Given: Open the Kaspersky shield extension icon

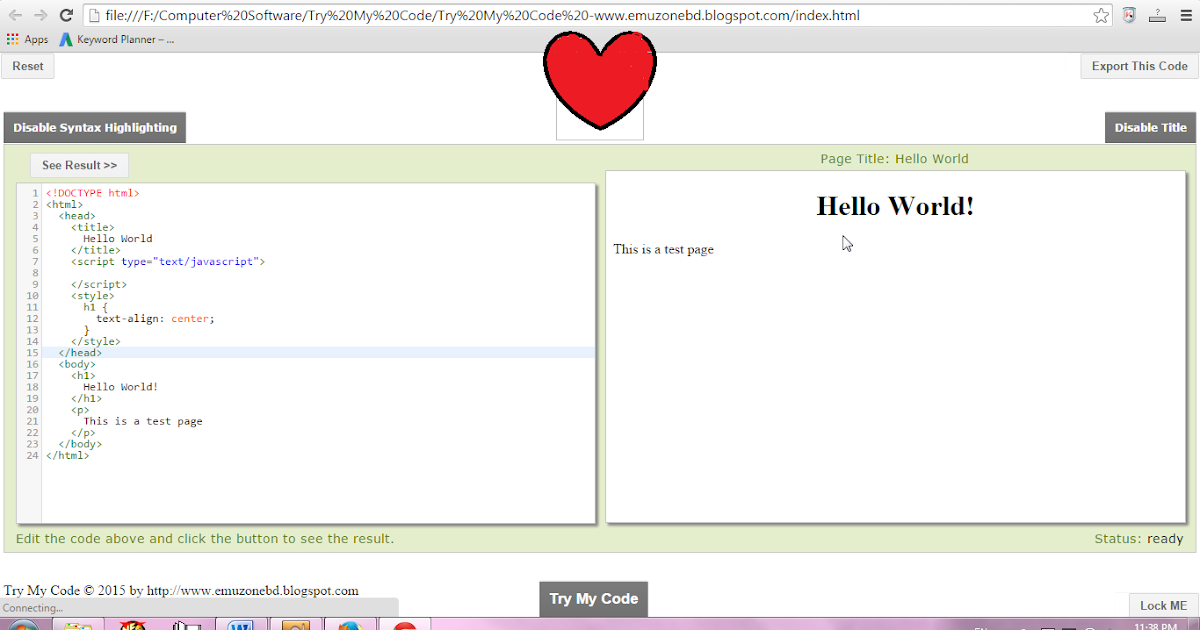Looking at the screenshot, I should pyautogui.click(x=1130, y=16).
